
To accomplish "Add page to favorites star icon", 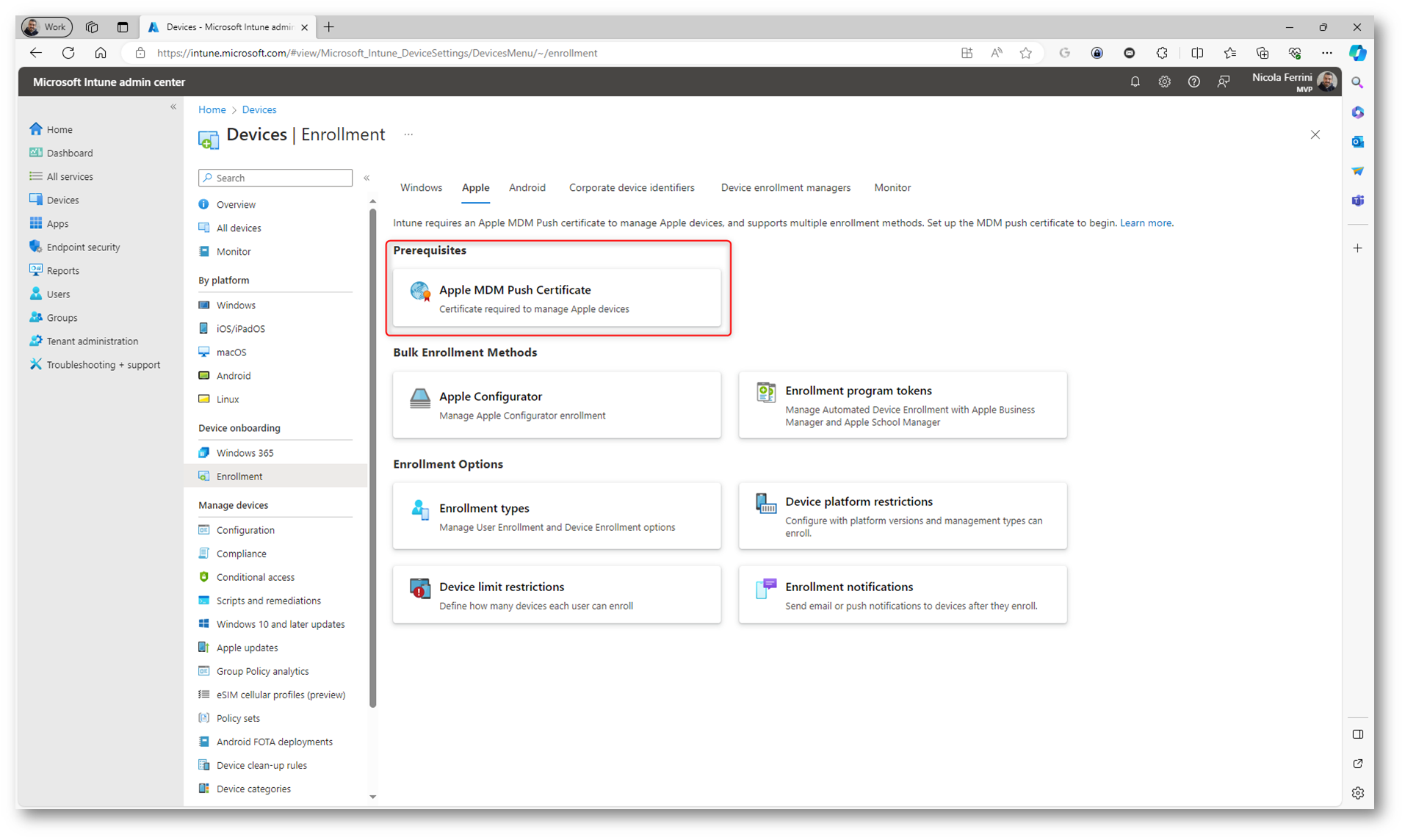I will (x=1025, y=53).
